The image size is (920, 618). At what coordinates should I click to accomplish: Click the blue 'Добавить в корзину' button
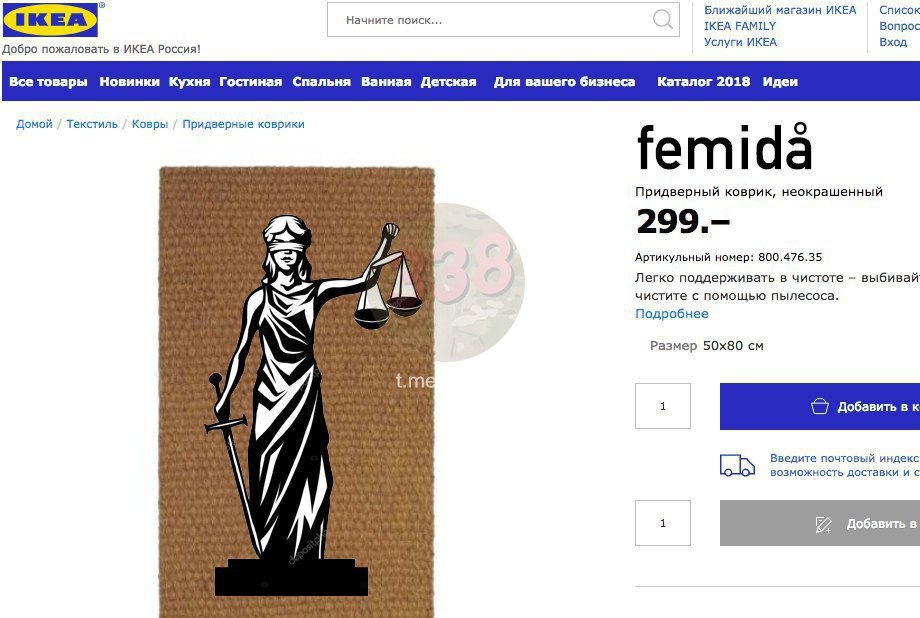coord(820,406)
